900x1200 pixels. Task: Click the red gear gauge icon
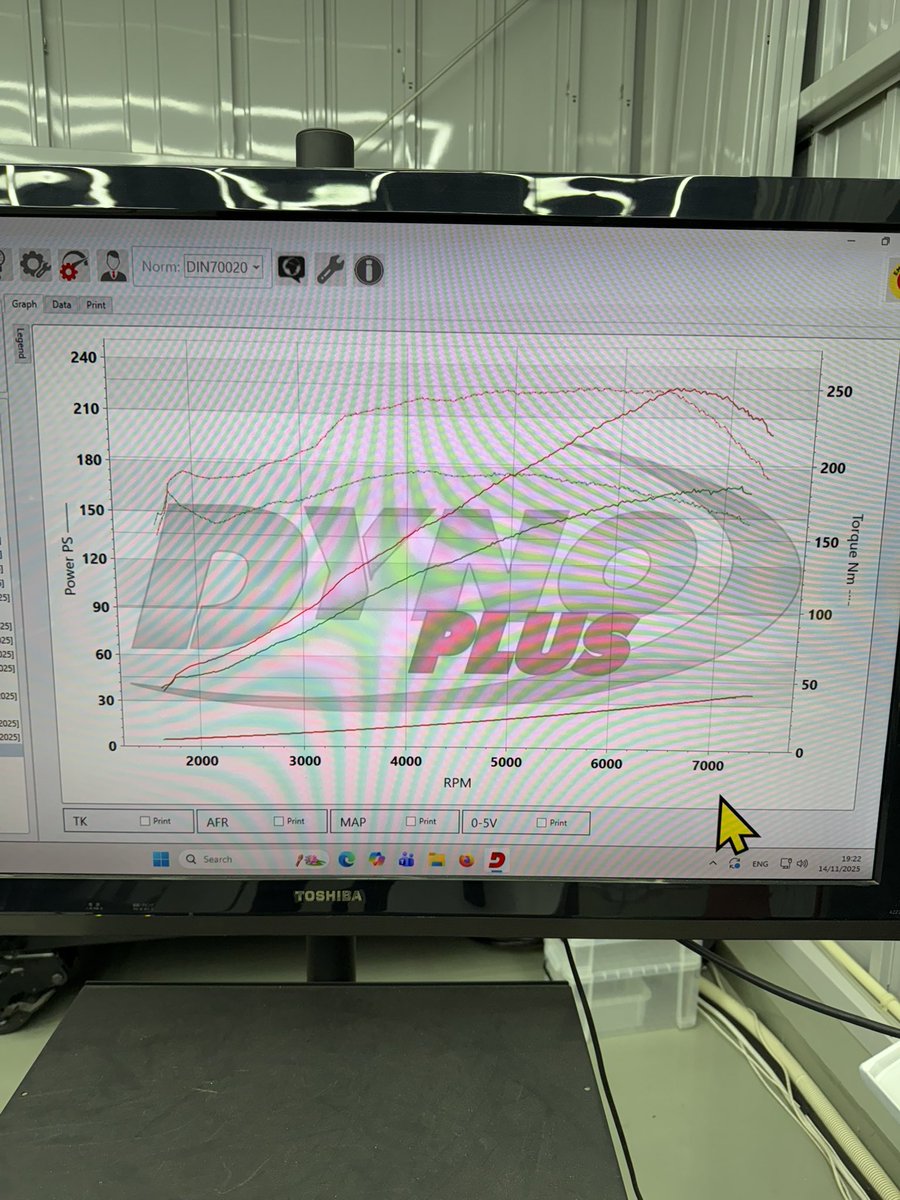coord(73,266)
